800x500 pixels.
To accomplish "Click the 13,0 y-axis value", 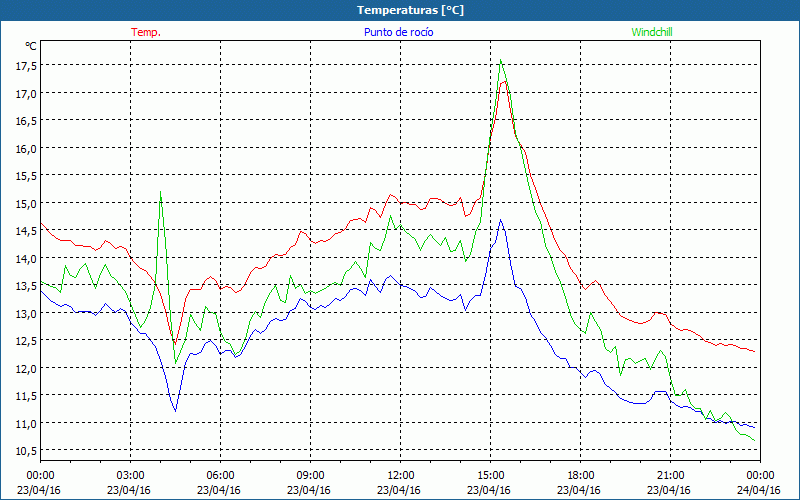I will (x=27, y=313).
